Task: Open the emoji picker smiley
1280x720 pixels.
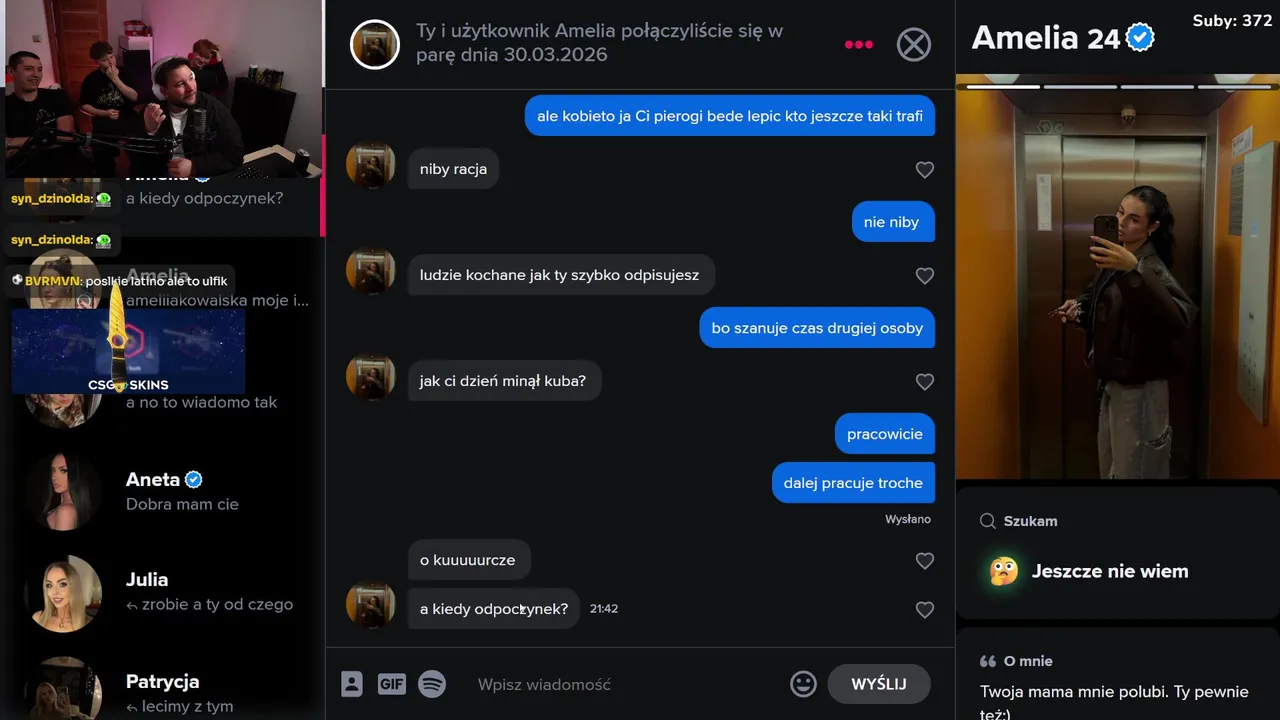Action: tap(803, 684)
